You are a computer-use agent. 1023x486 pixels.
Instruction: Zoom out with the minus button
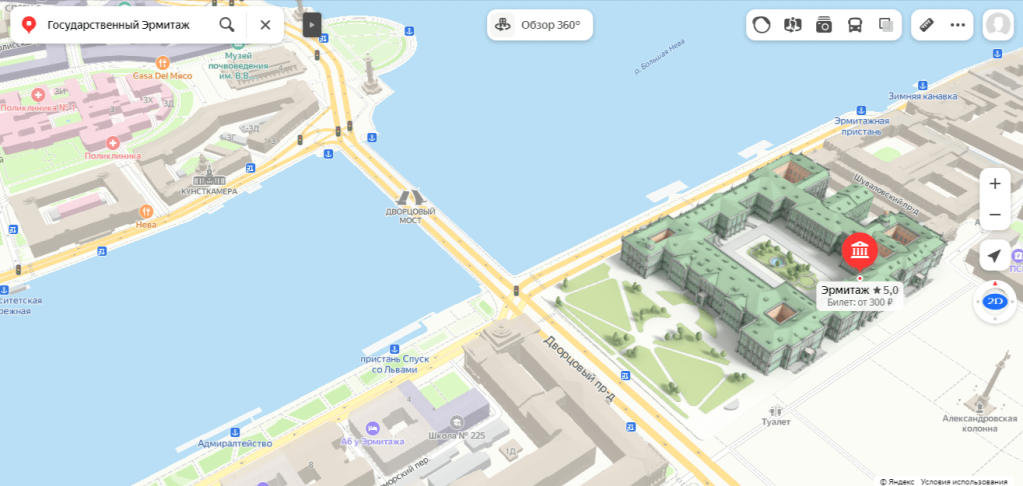(995, 215)
